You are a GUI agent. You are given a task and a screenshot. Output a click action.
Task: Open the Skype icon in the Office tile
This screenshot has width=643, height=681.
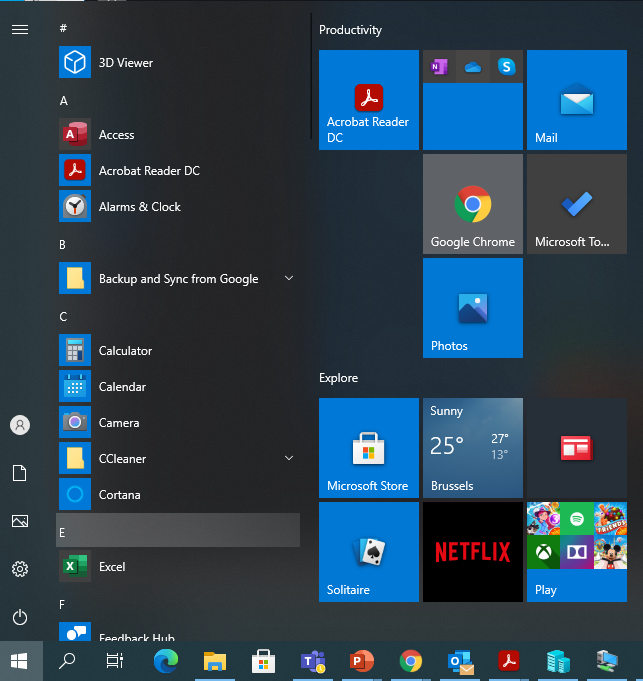pyautogui.click(x=506, y=66)
